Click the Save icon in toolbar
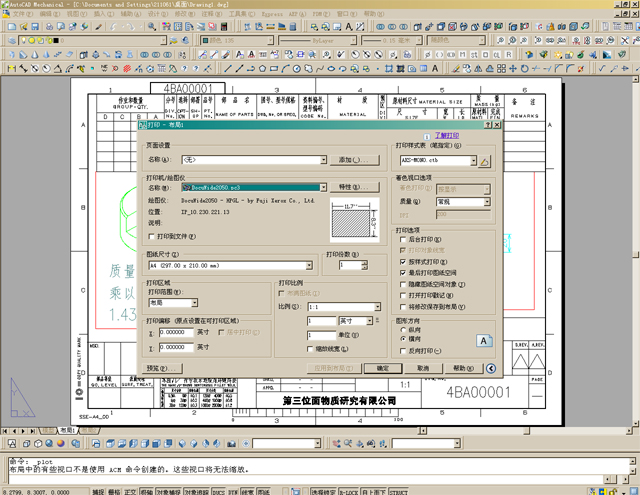Screen dimensions: 640x495 35,27
